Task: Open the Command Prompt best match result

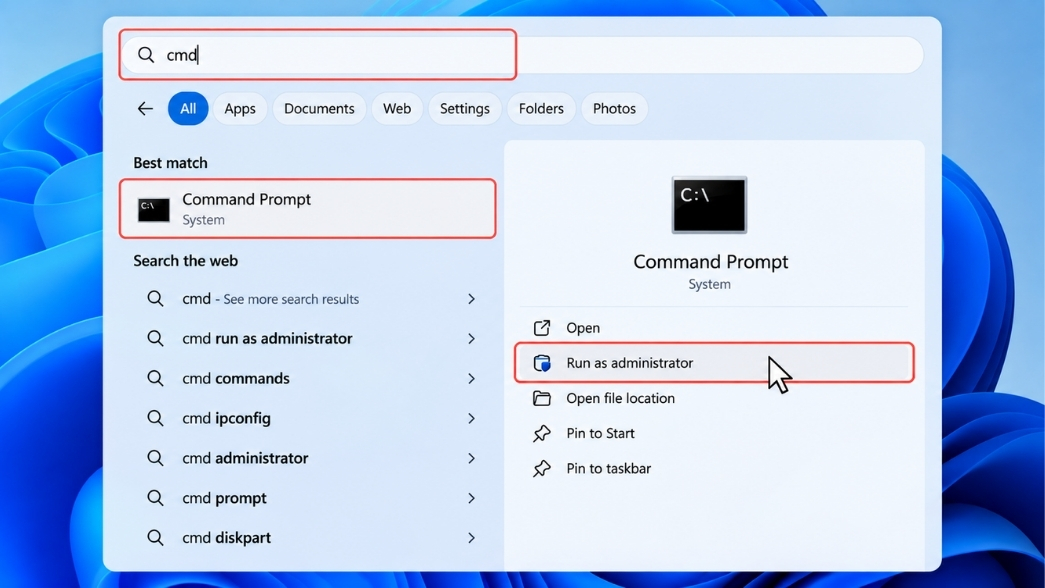Action: click(308, 209)
